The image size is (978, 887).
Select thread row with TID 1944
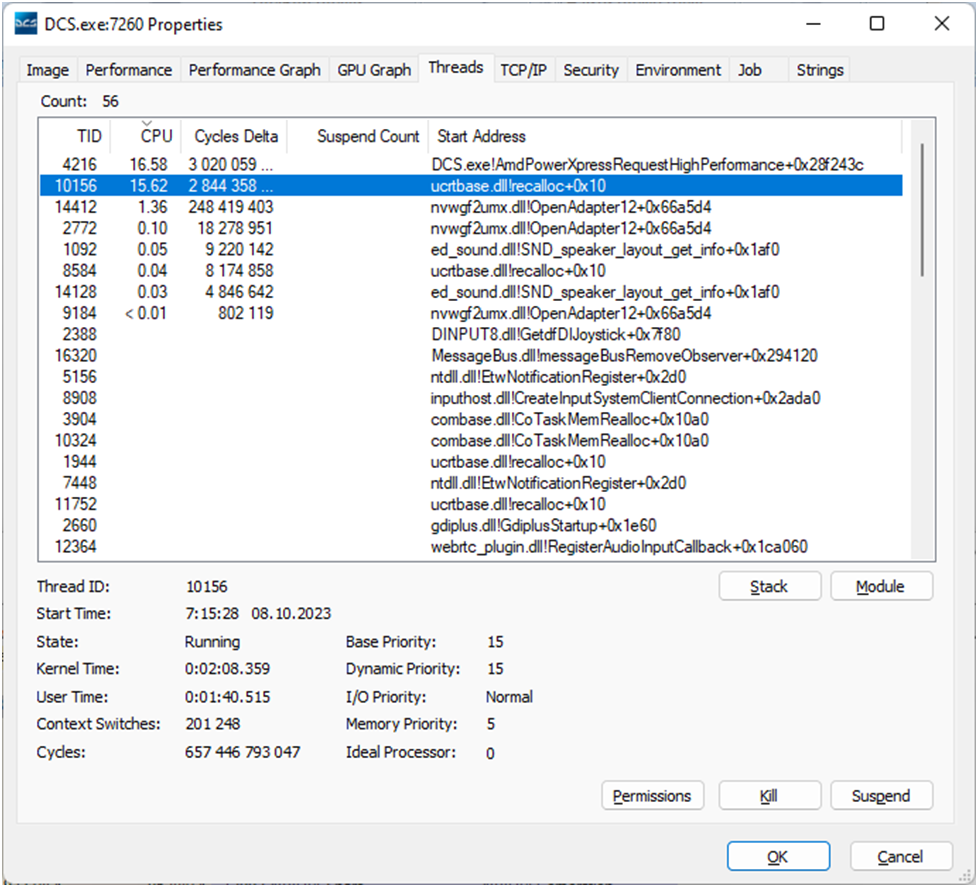tap(471, 462)
